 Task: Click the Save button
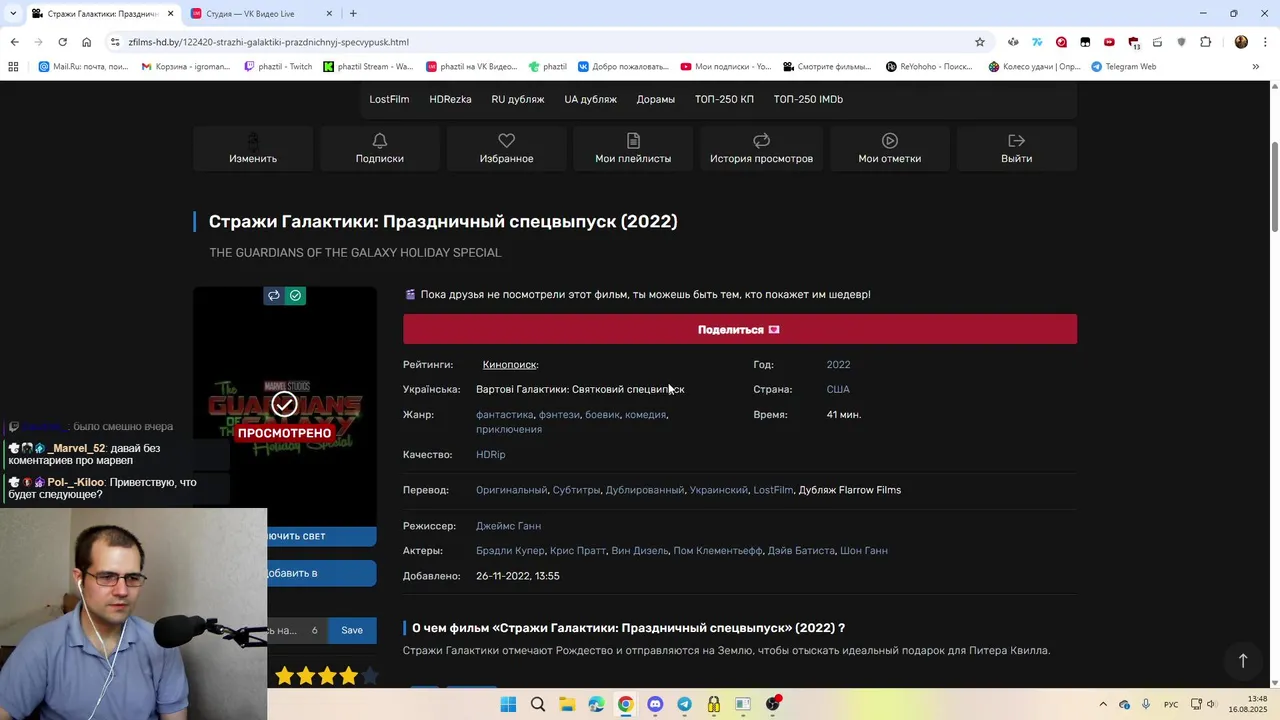[x=352, y=630]
